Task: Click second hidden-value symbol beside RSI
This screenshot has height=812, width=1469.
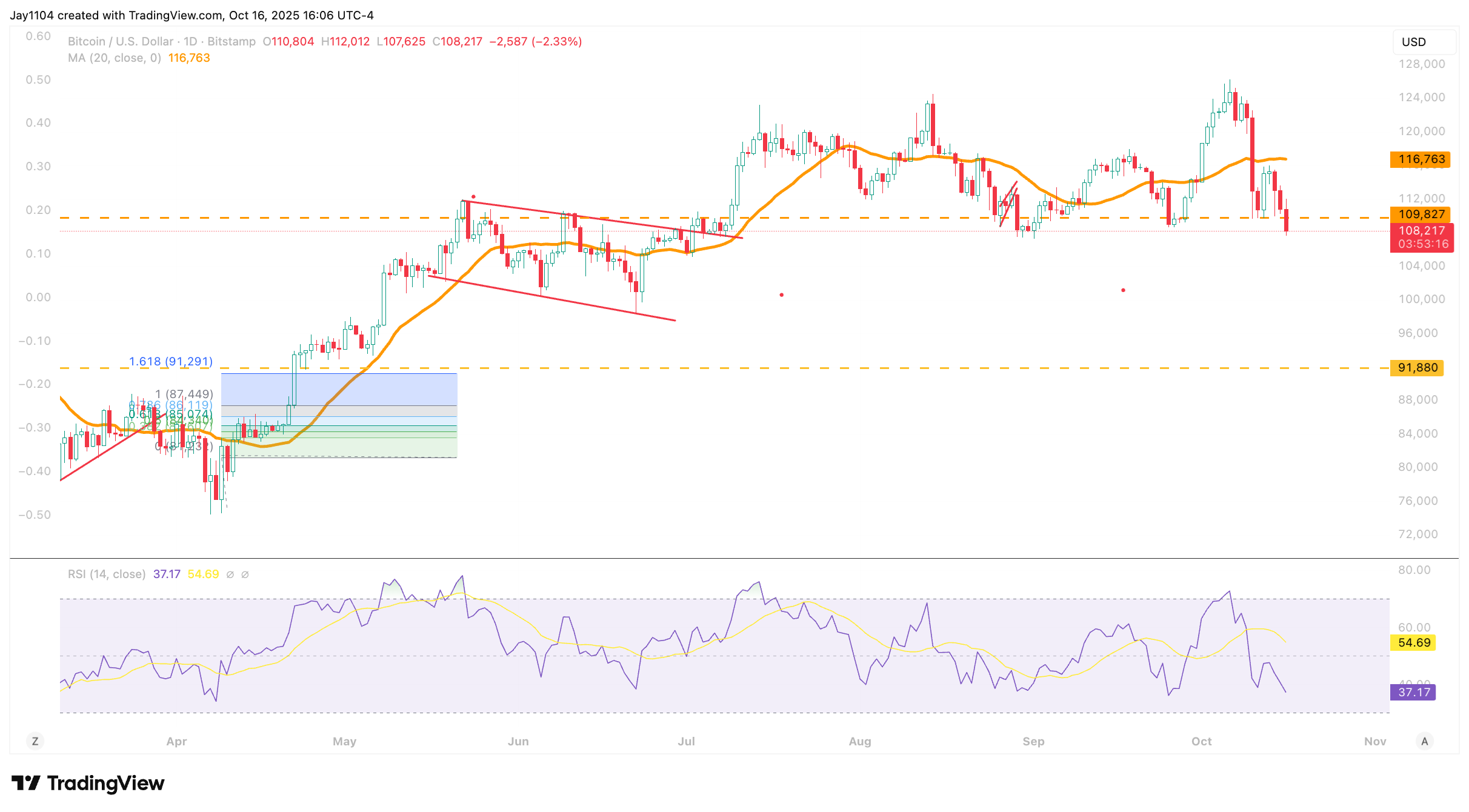Action: pyautogui.click(x=245, y=574)
